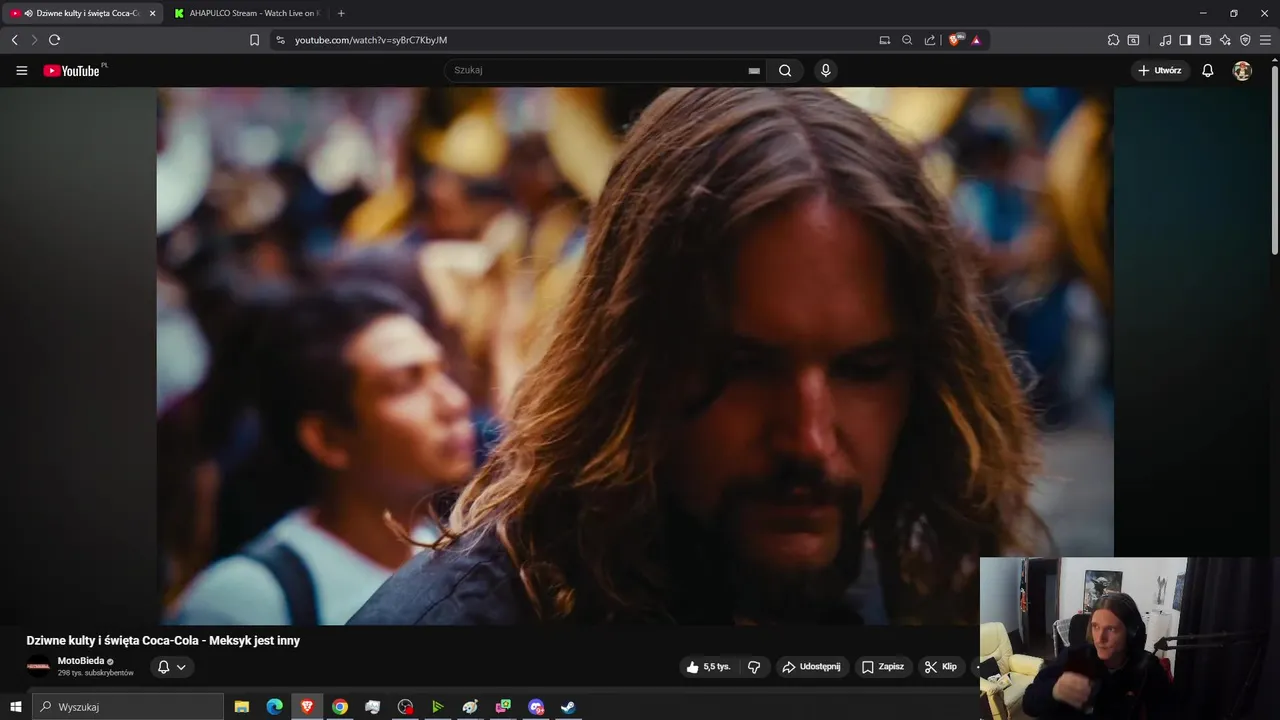Close the Dziwne kulty YouTube tab
This screenshot has width=1280, height=720.
point(152,13)
